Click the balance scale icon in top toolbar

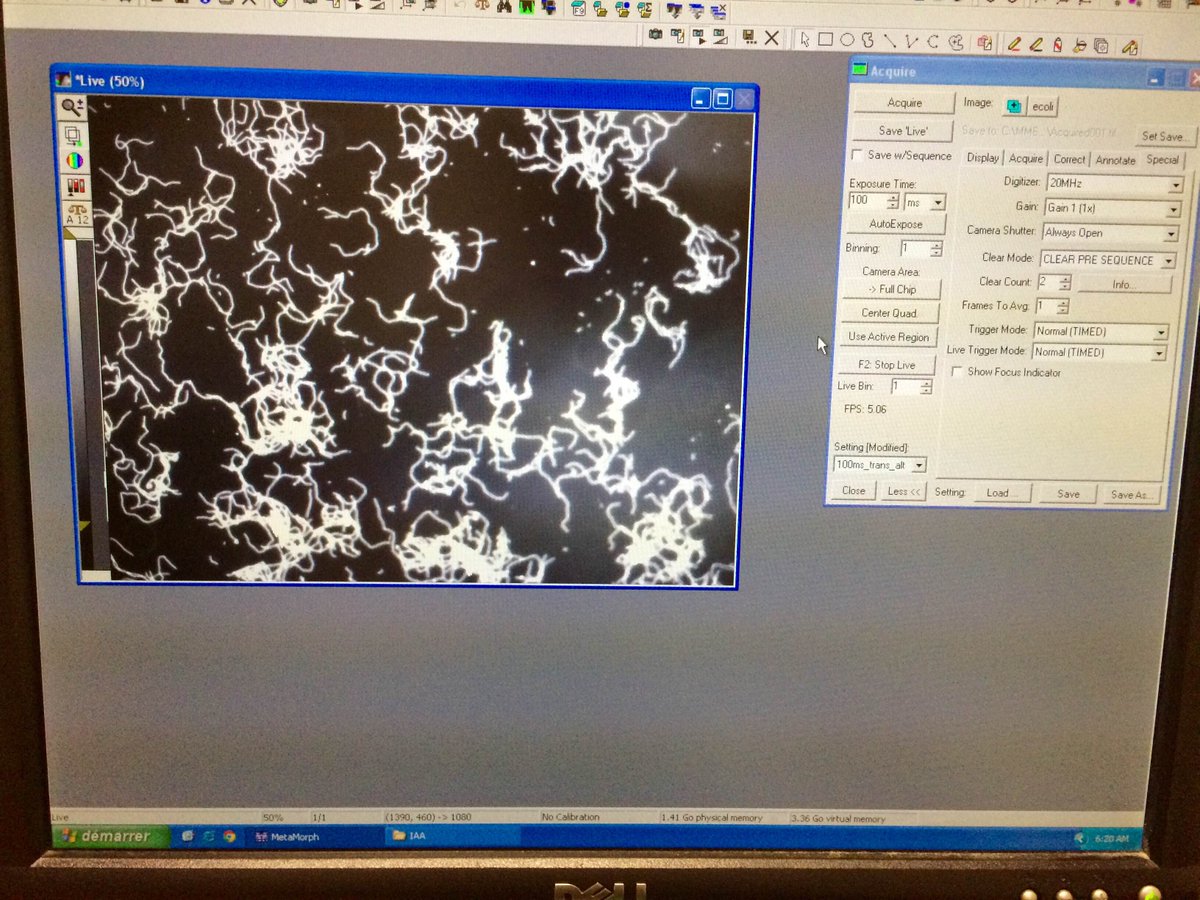[x=482, y=5]
